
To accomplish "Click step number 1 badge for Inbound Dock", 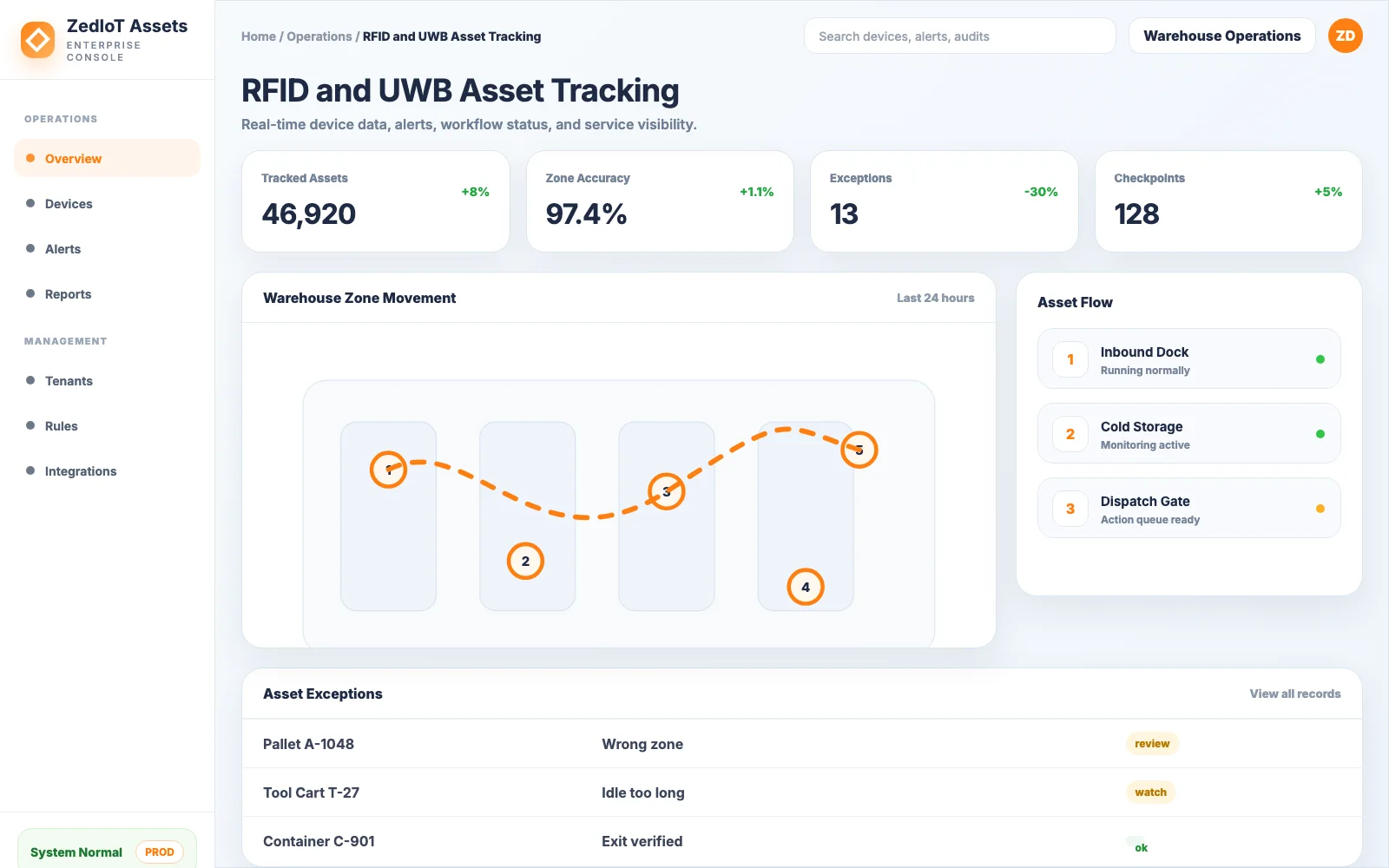I will (1070, 359).
